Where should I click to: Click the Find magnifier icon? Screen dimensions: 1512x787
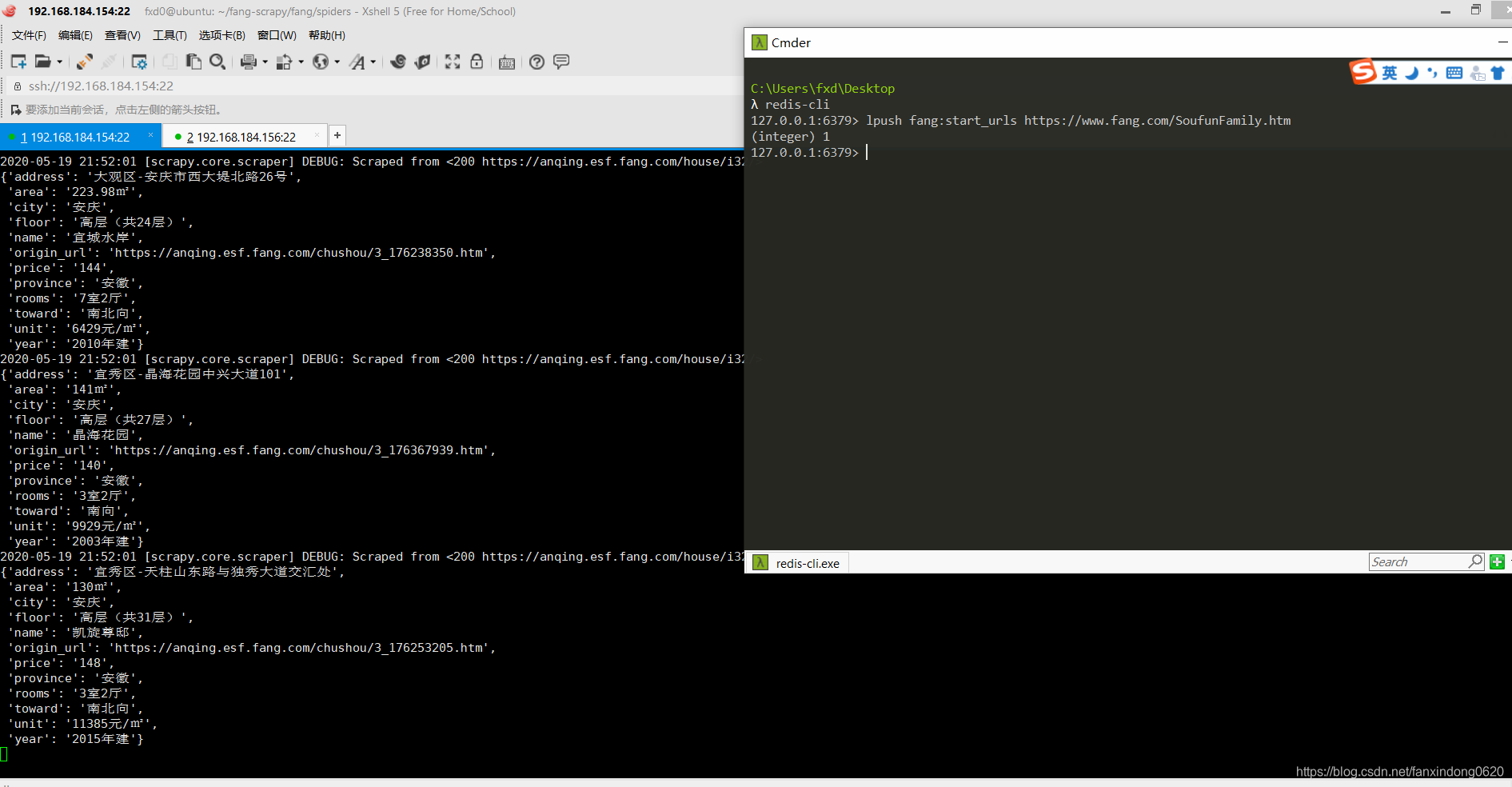[x=217, y=62]
